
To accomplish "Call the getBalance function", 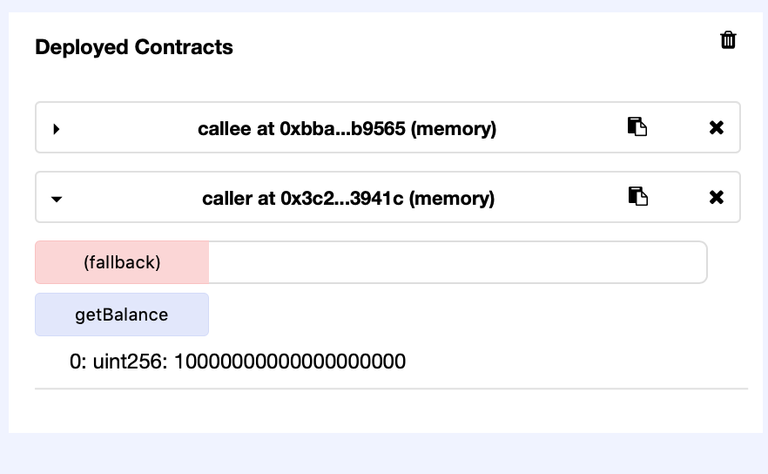I will (x=121, y=315).
